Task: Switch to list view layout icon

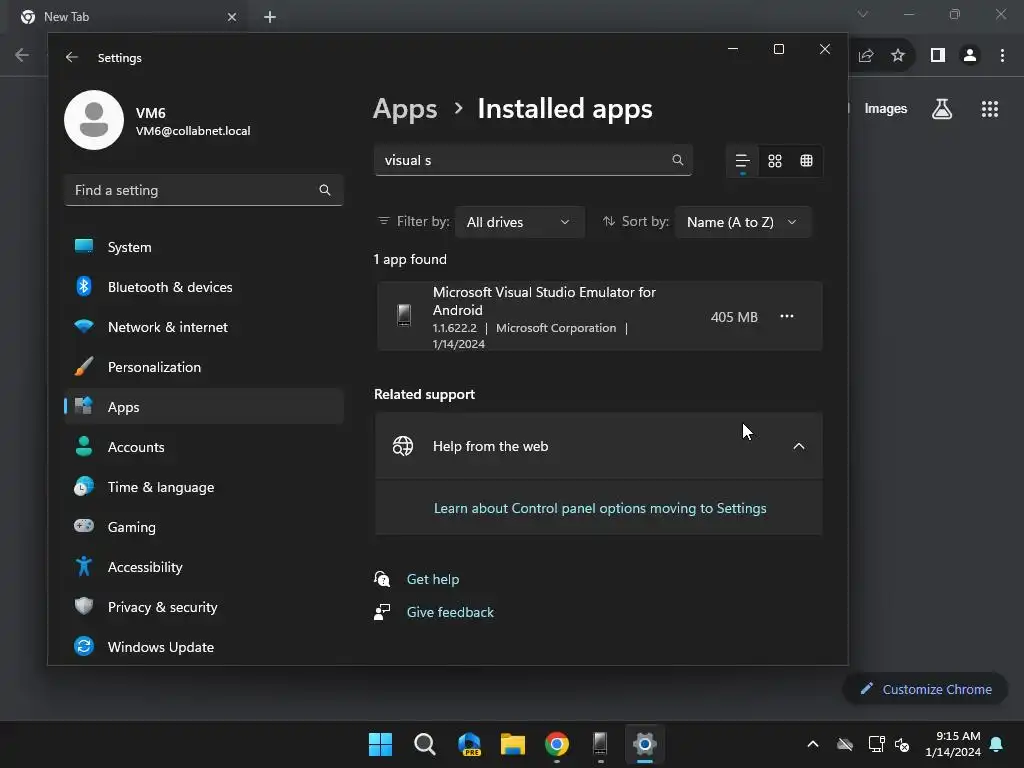Action: [x=743, y=161]
